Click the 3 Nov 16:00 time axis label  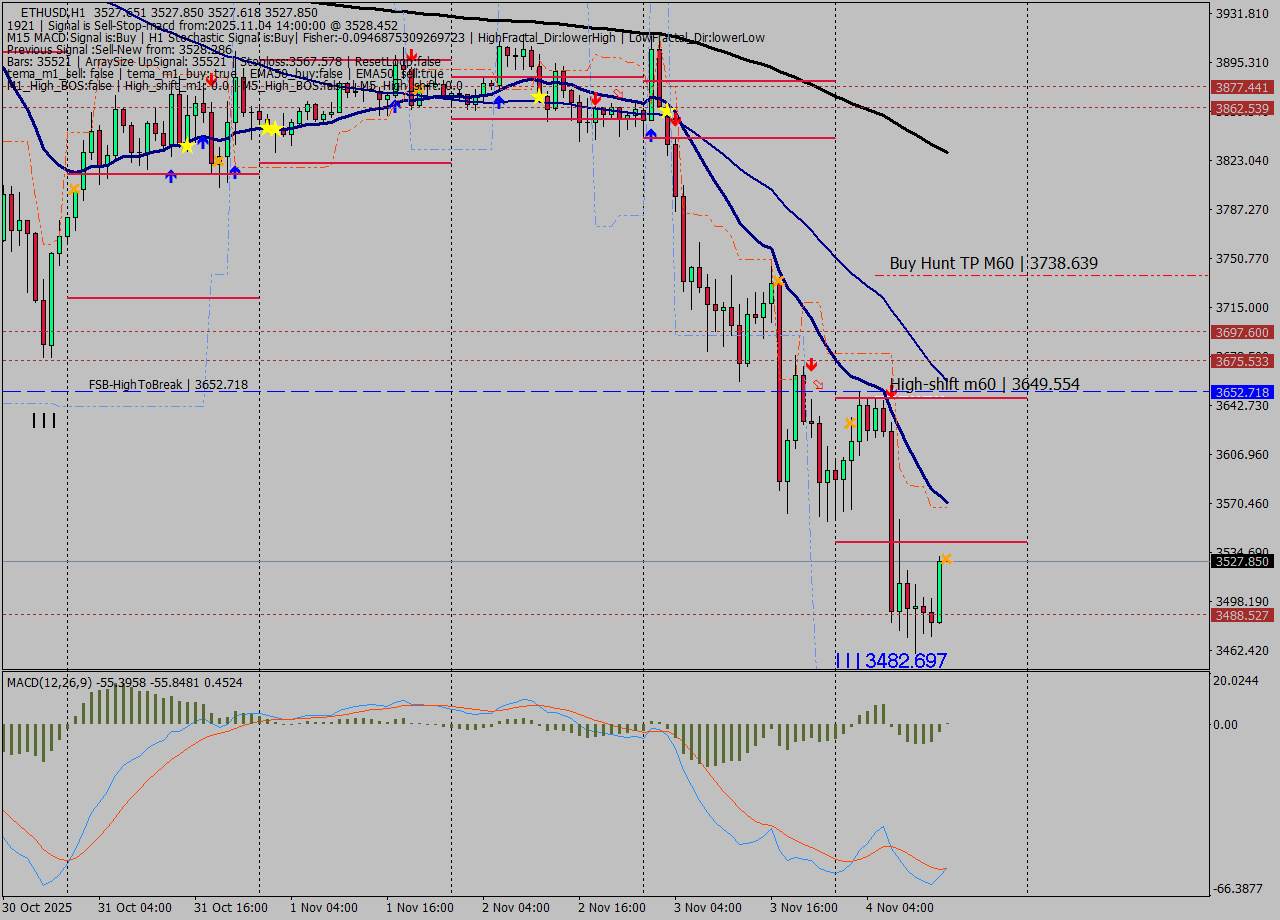pos(803,907)
